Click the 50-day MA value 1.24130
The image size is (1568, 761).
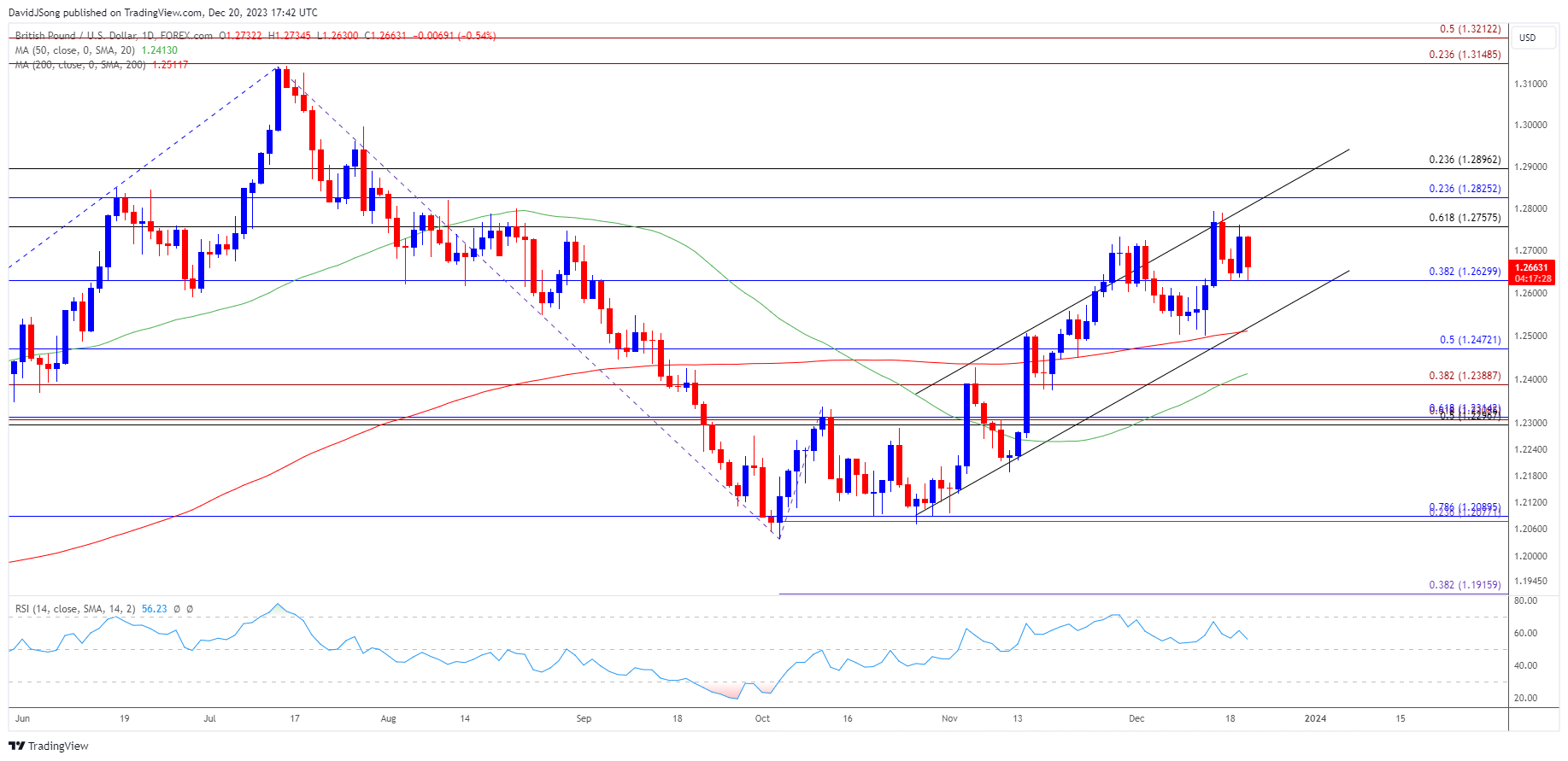(159, 50)
